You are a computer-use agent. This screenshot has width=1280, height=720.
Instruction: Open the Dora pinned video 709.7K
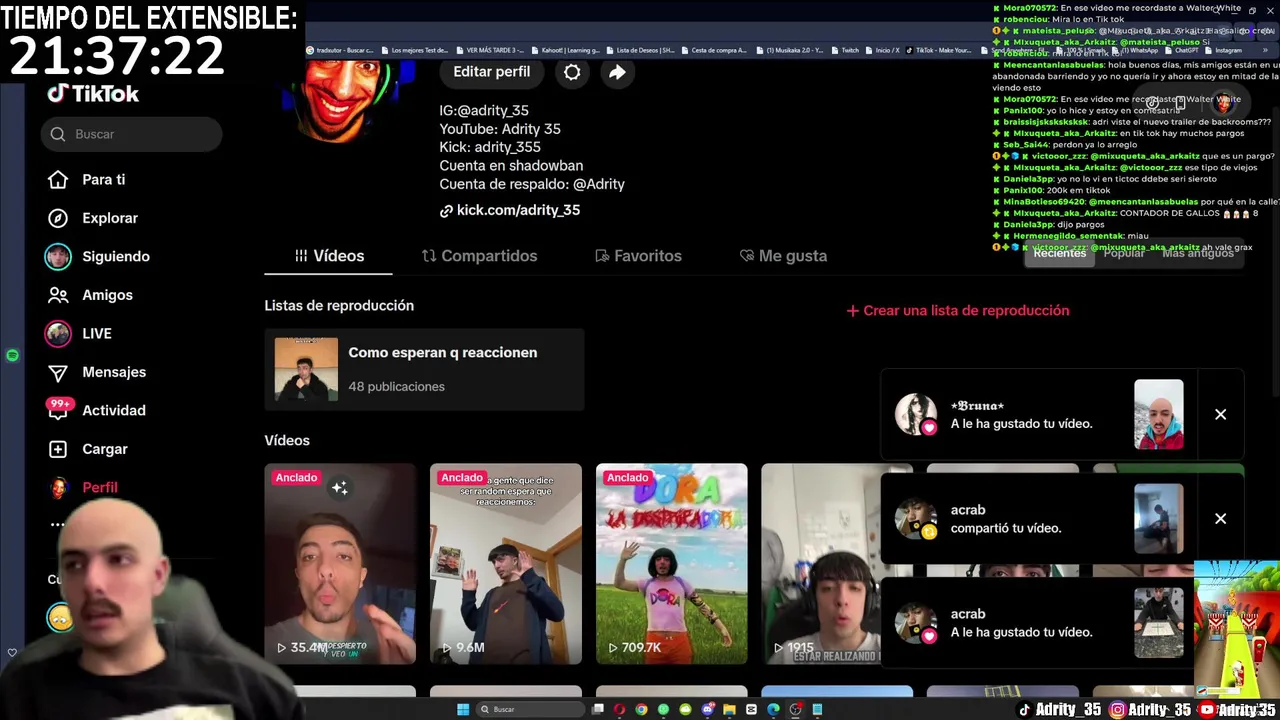point(671,564)
